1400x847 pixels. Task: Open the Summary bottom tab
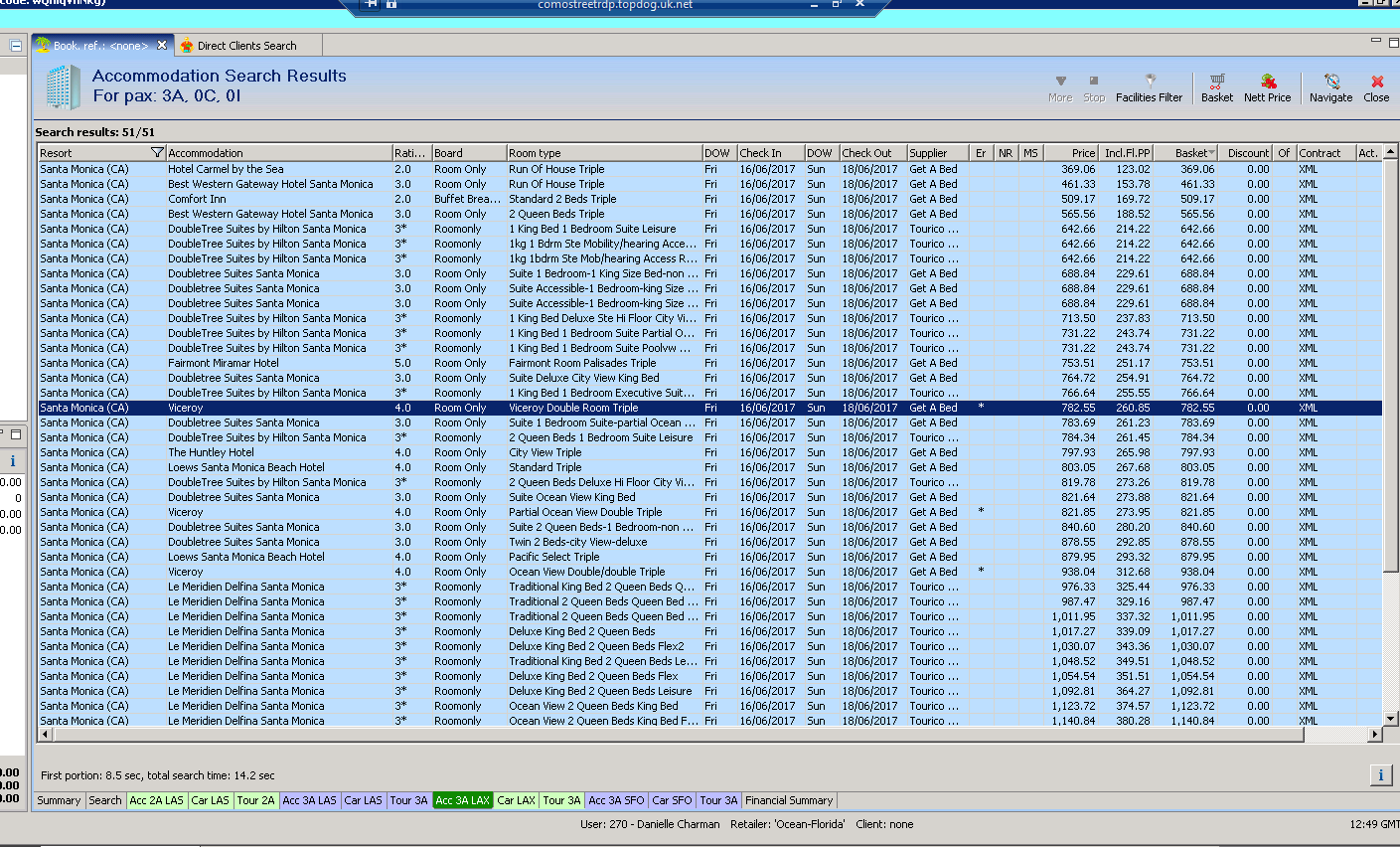59,800
